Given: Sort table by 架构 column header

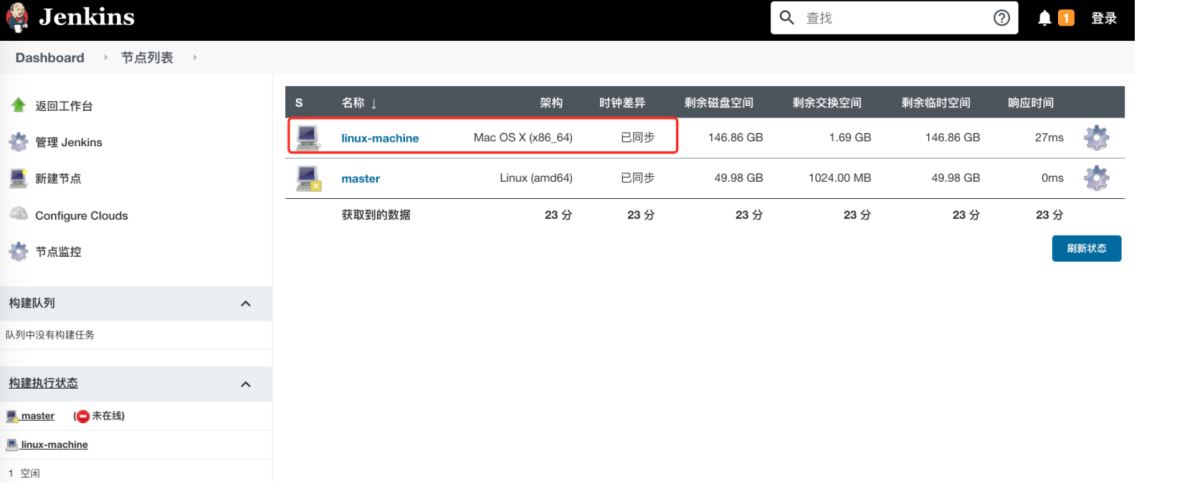Looking at the screenshot, I should 551,103.
